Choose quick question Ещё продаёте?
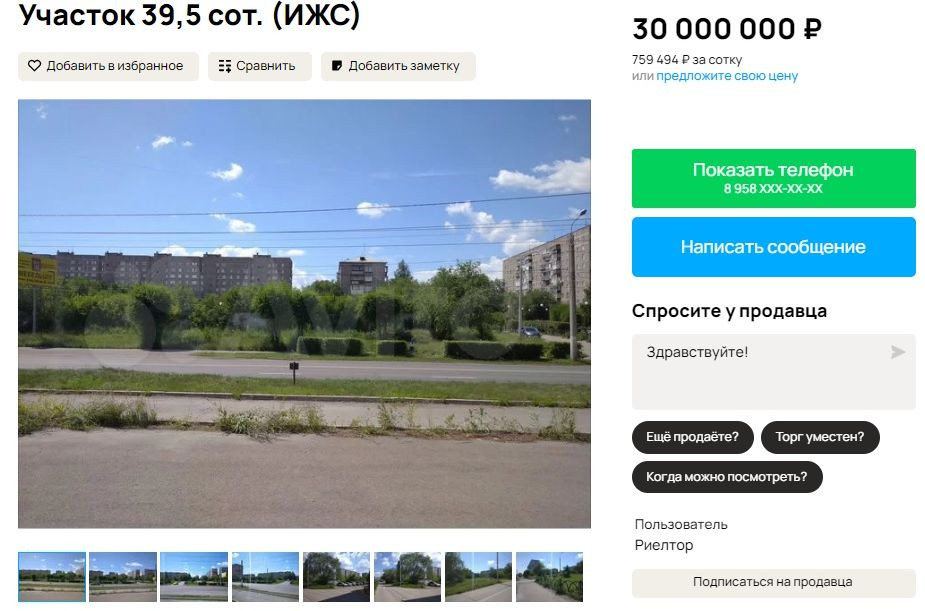 pyautogui.click(x=693, y=437)
